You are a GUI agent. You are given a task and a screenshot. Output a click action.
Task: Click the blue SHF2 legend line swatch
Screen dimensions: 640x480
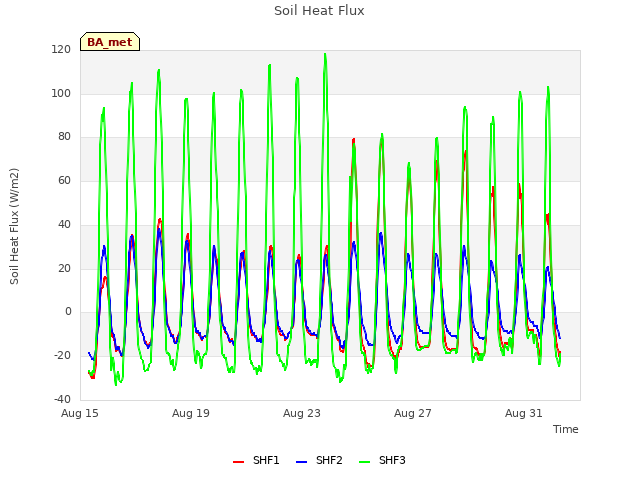tap(301, 462)
